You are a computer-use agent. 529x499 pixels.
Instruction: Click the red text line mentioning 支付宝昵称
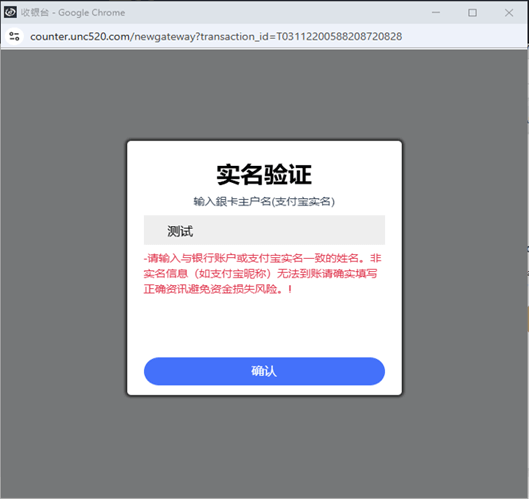point(260,274)
